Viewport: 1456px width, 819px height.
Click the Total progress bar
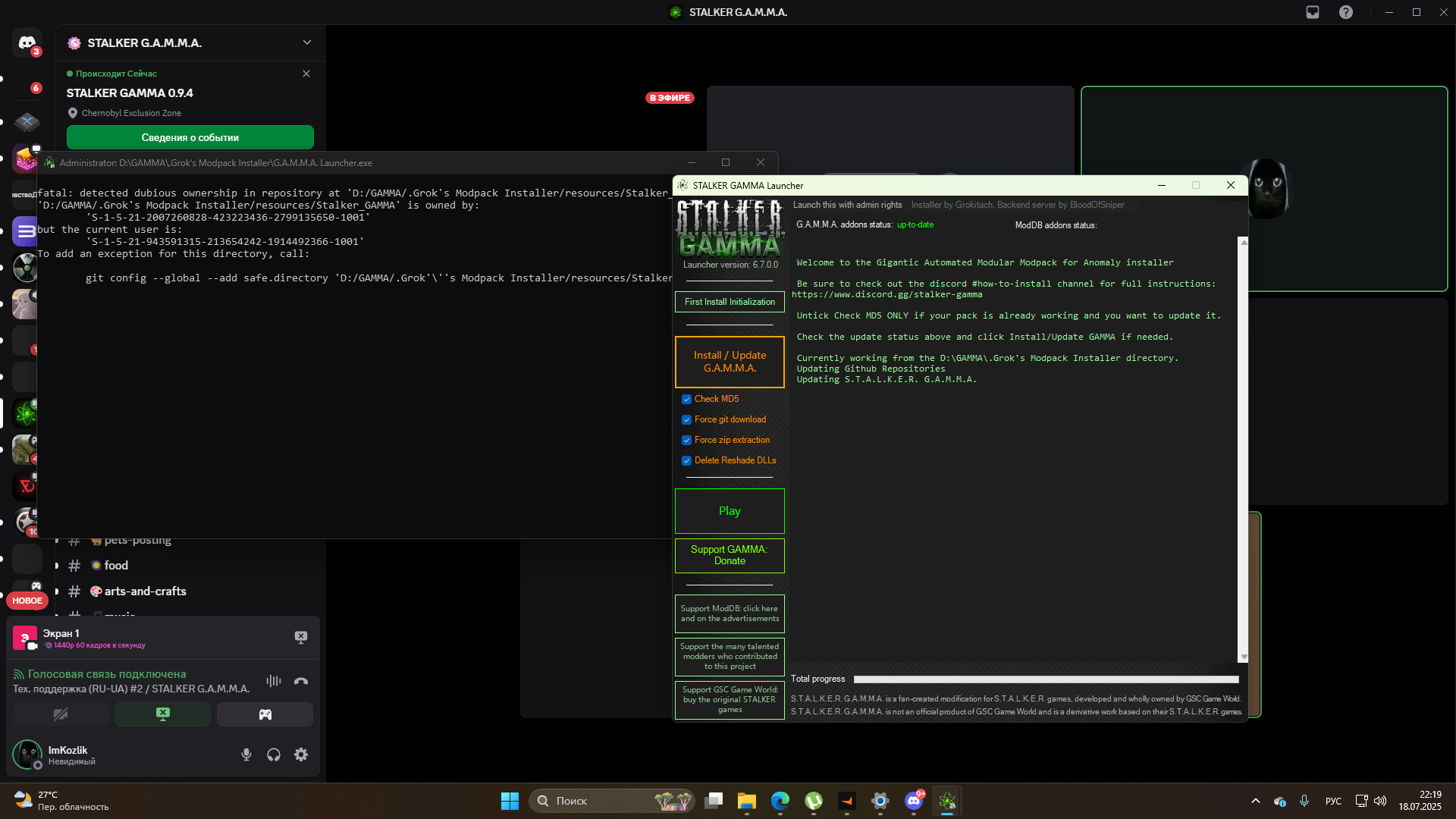[x=1046, y=679]
